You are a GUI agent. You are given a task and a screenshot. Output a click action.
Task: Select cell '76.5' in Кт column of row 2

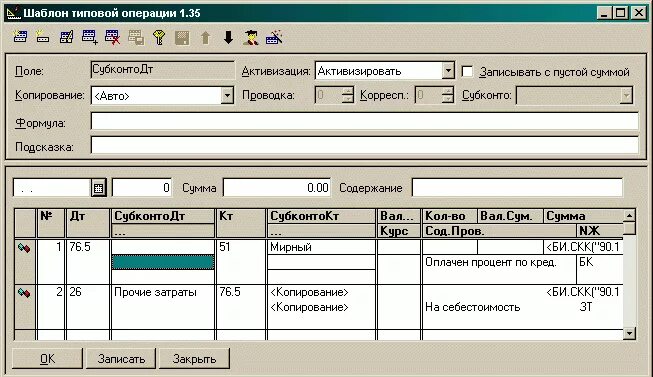241,307
